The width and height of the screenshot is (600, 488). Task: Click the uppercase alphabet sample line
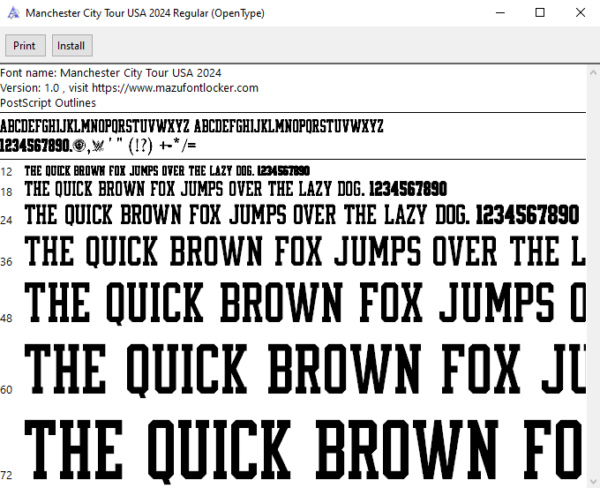pos(191,126)
